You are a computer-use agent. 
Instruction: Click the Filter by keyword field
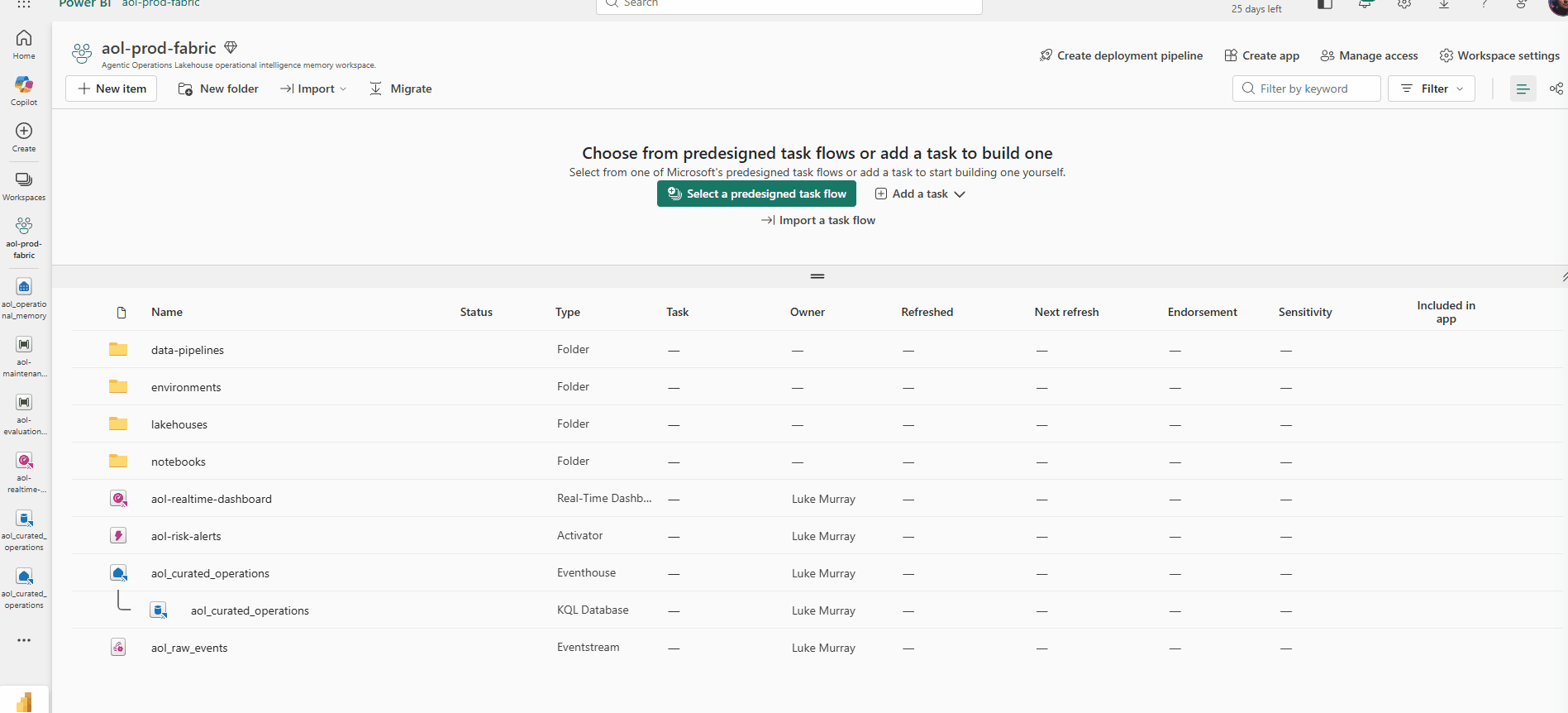coord(1306,89)
